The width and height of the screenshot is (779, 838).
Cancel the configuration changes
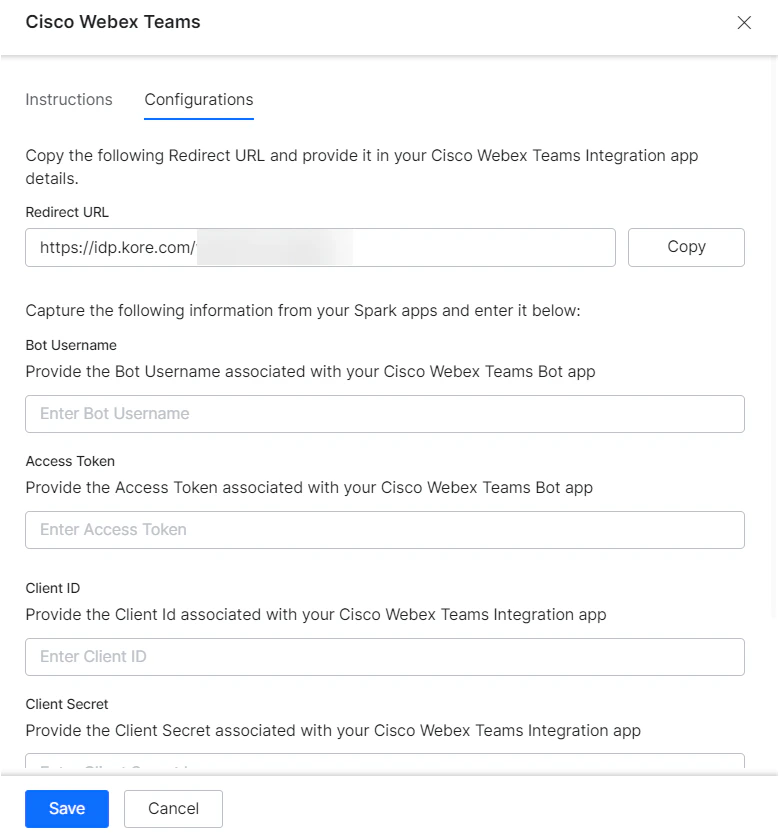pyautogui.click(x=172, y=808)
